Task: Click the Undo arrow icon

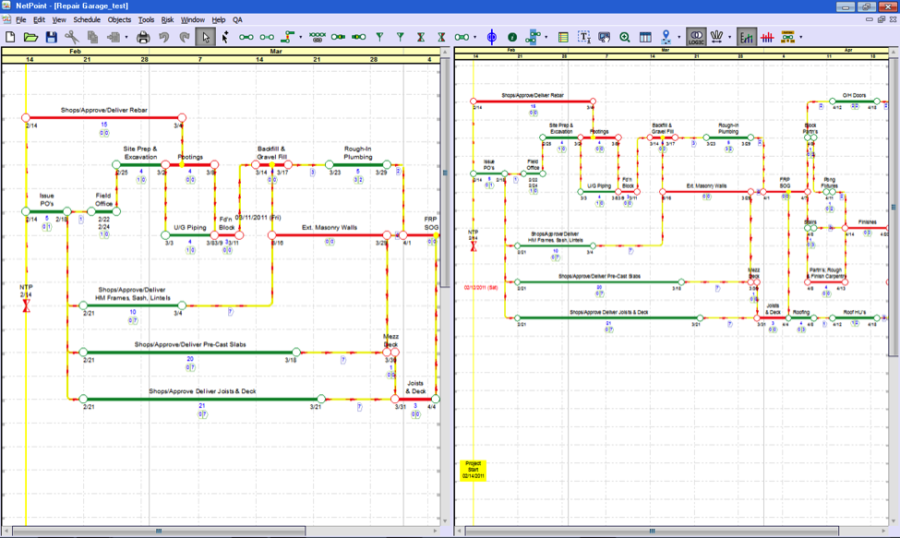Action: tap(163, 37)
